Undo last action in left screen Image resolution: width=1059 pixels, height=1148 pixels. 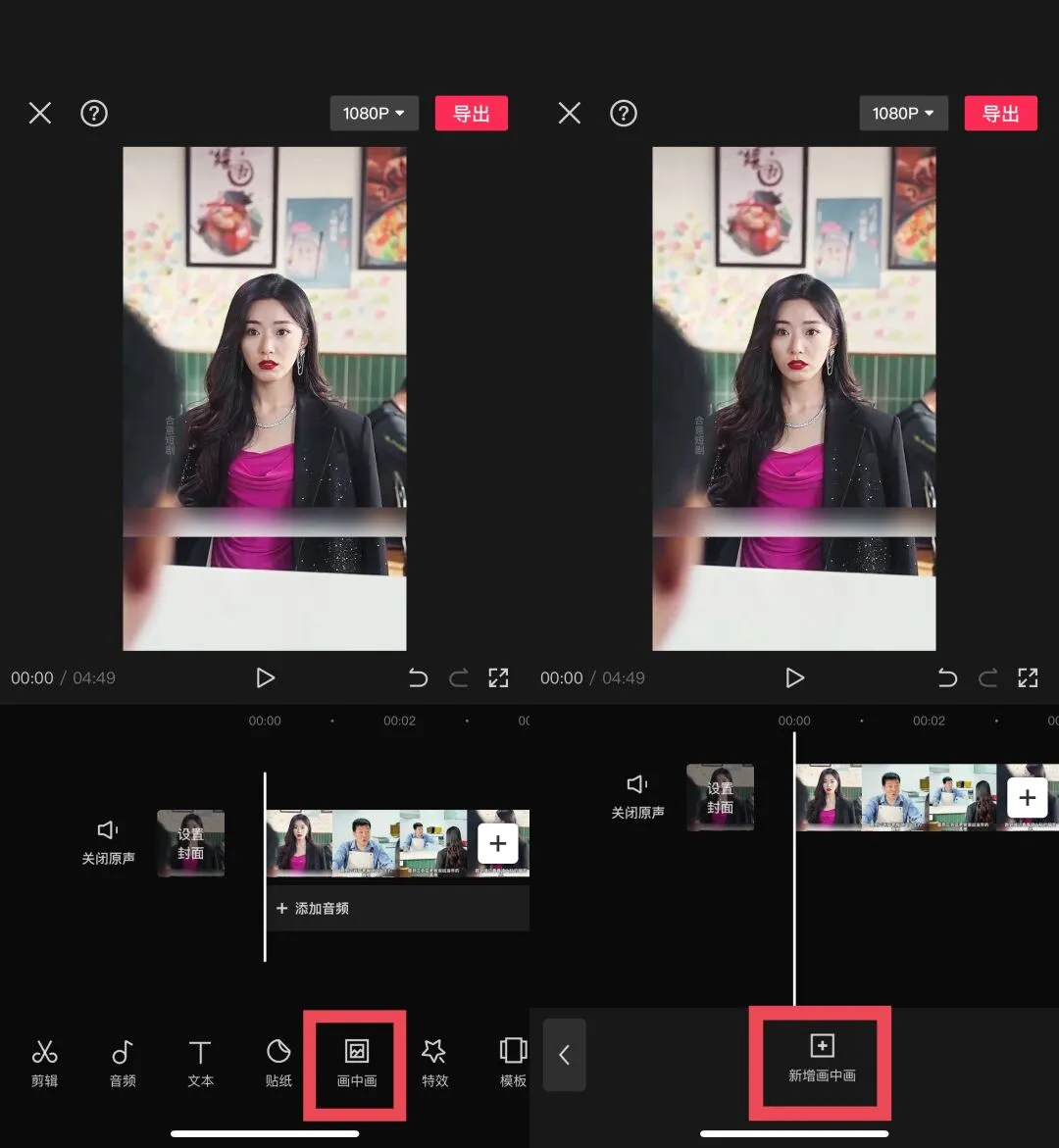point(418,678)
